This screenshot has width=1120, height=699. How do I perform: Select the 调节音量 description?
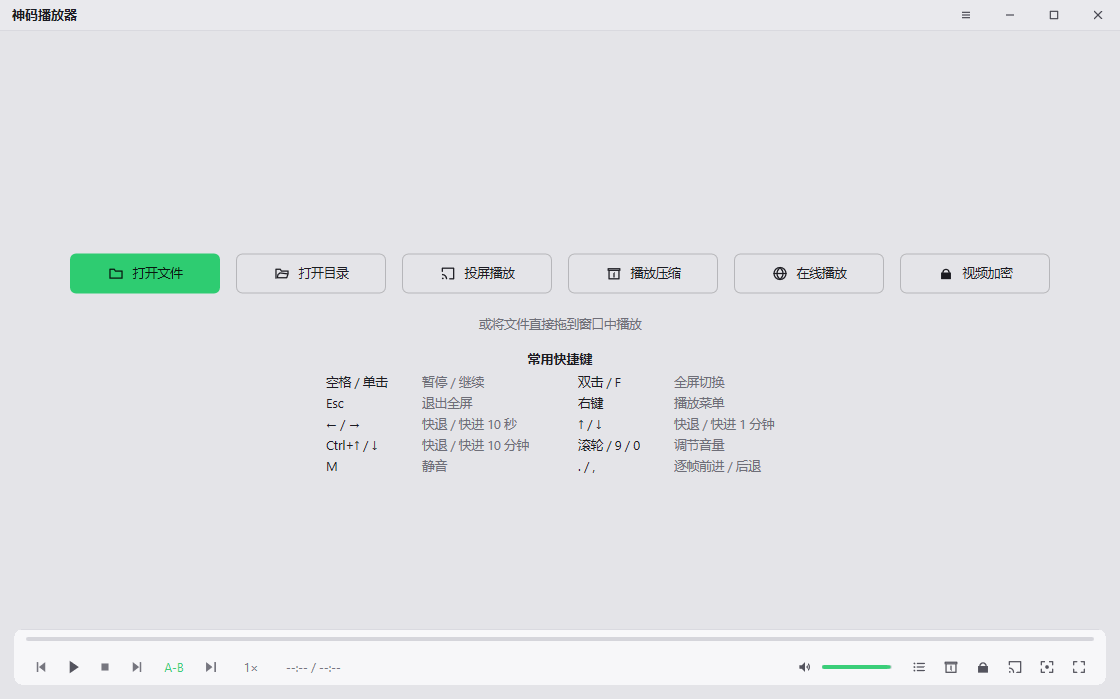699,446
